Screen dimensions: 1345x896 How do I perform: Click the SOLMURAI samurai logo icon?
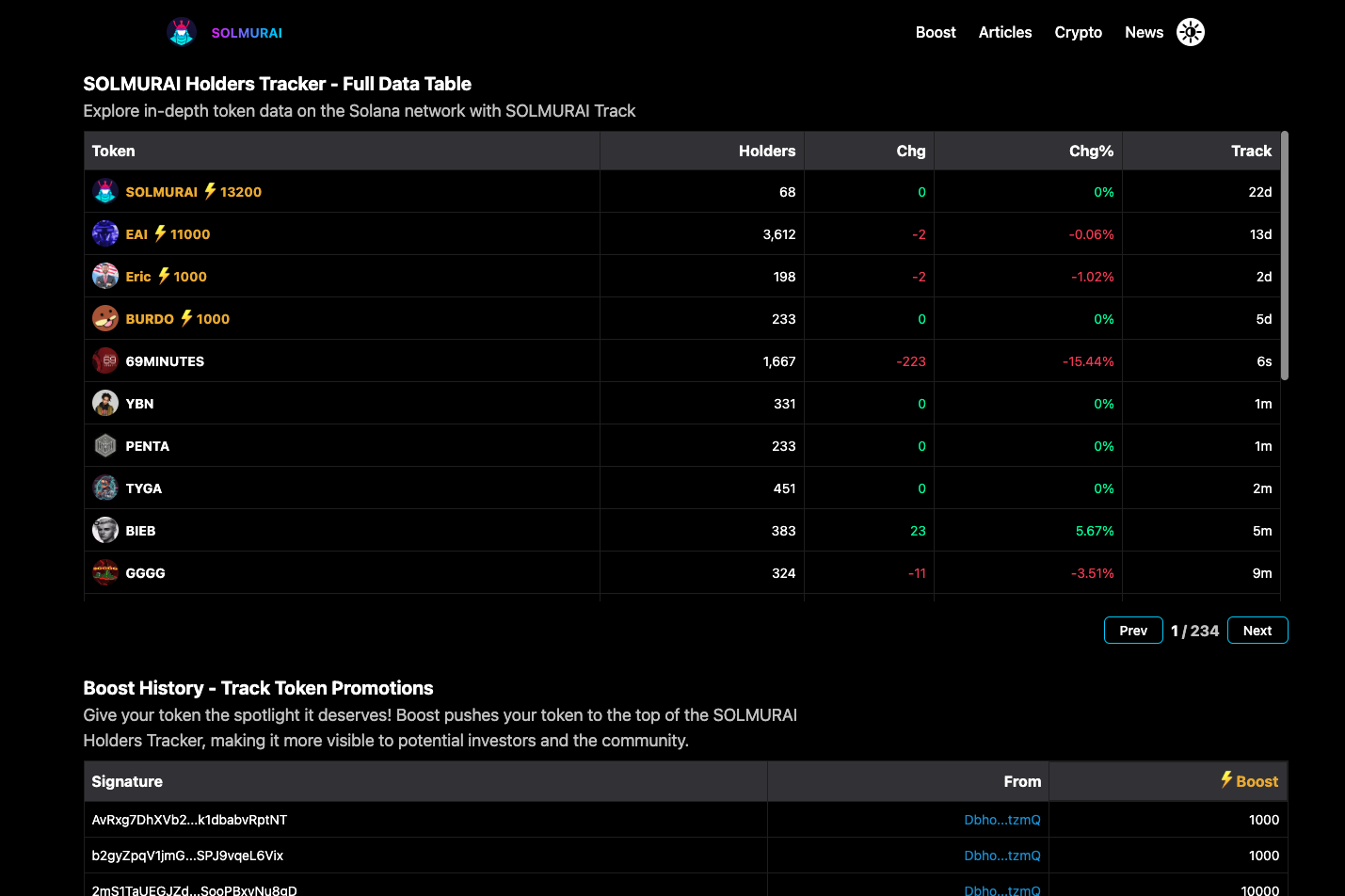tap(181, 32)
